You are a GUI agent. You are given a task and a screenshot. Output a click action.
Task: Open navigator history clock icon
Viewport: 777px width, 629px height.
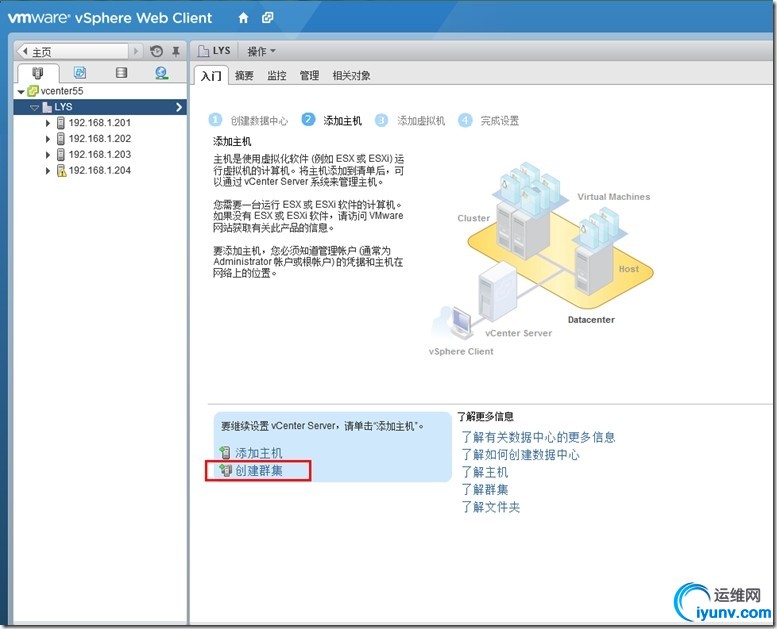click(x=157, y=51)
